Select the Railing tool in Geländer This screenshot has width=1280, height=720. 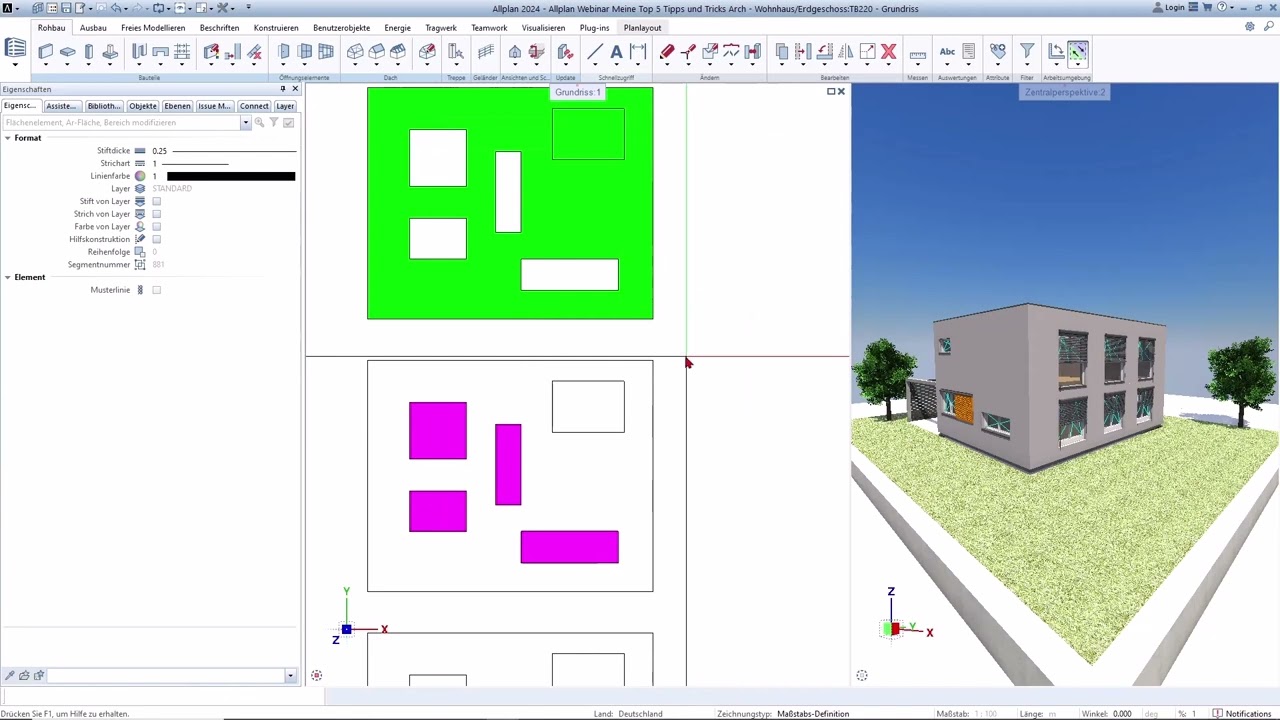486,52
